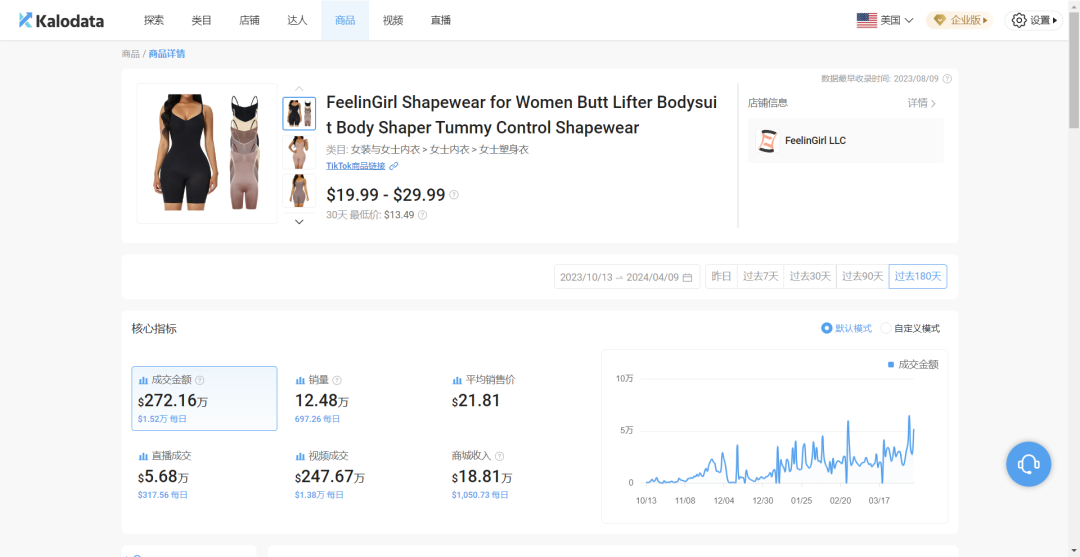This screenshot has width=1080, height=557.
Task: Go to 商品 breadcrumb link
Action: click(x=130, y=54)
